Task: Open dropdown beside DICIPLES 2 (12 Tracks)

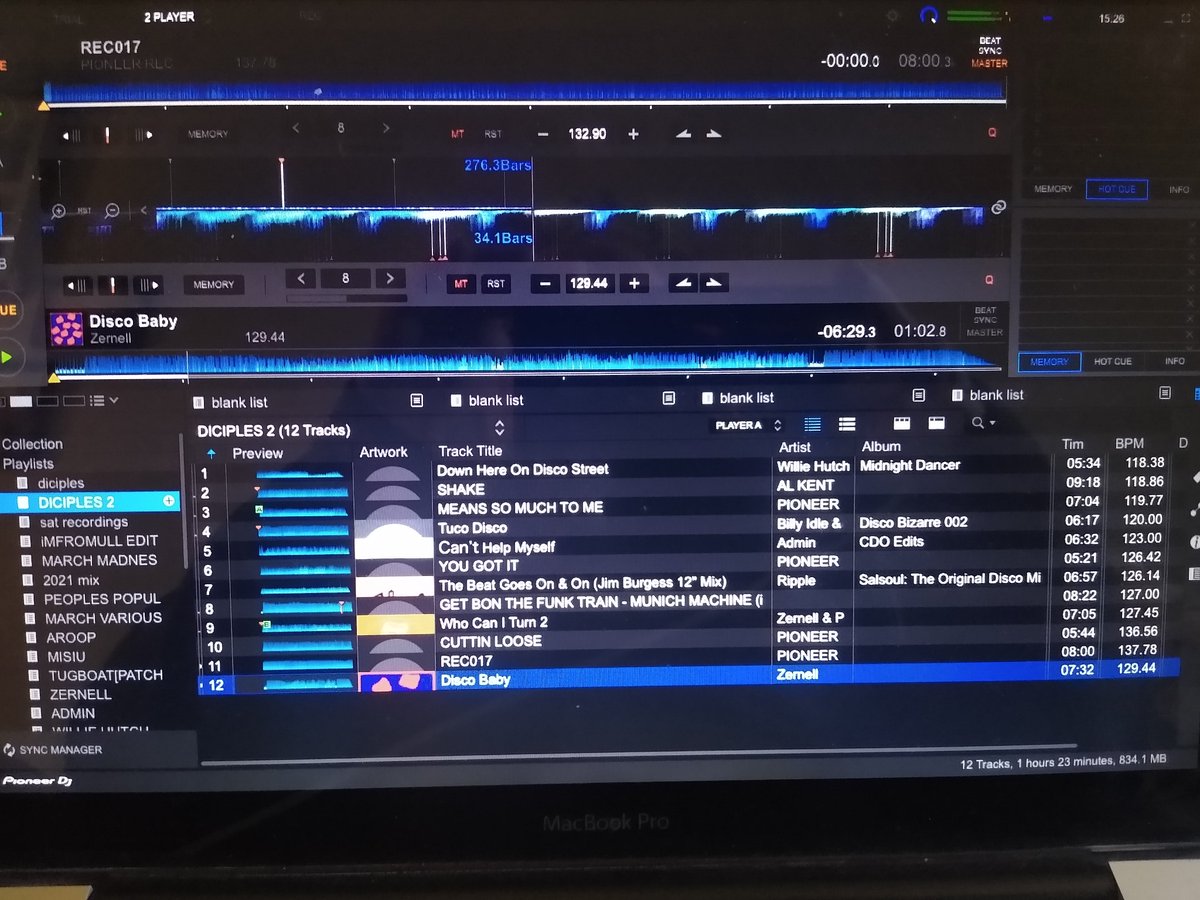Action: [500, 429]
